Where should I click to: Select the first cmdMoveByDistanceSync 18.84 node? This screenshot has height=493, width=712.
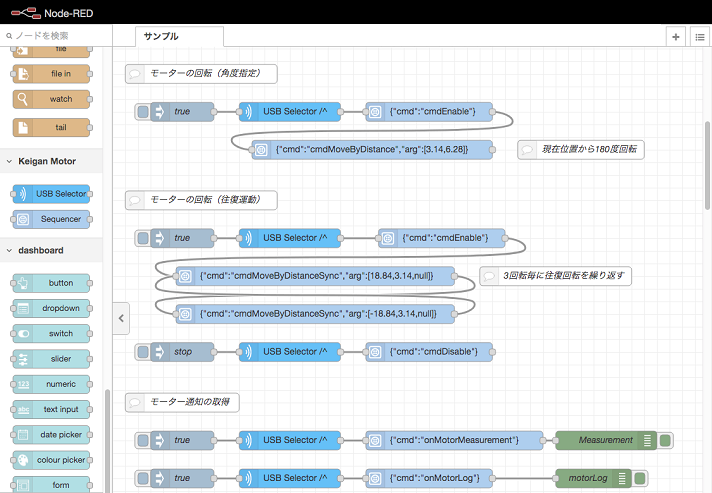tap(315, 276)
